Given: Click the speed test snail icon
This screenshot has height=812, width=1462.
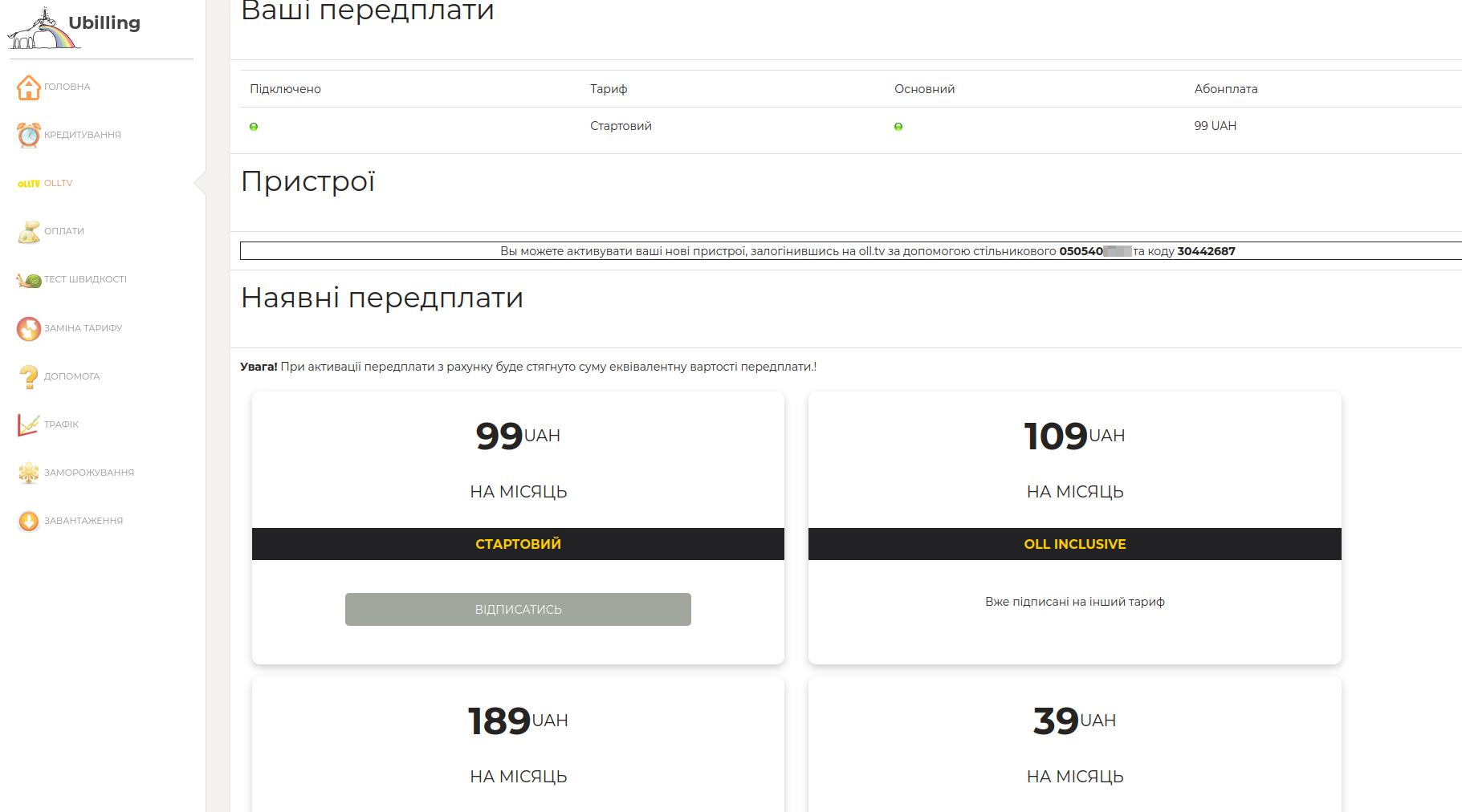Looking at the screenshot, I should (x=29, y=280).
